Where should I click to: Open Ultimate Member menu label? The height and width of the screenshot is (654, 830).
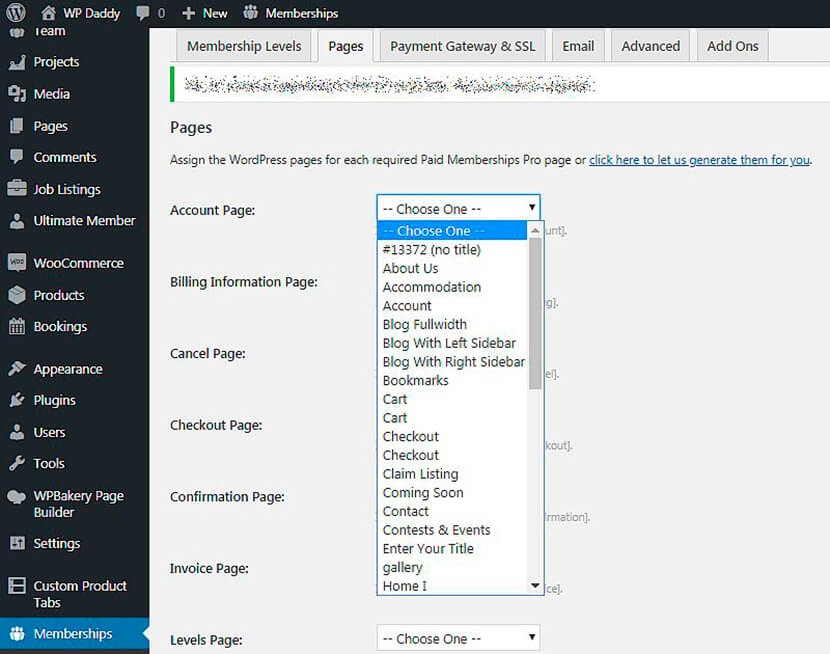click(85, 221)
